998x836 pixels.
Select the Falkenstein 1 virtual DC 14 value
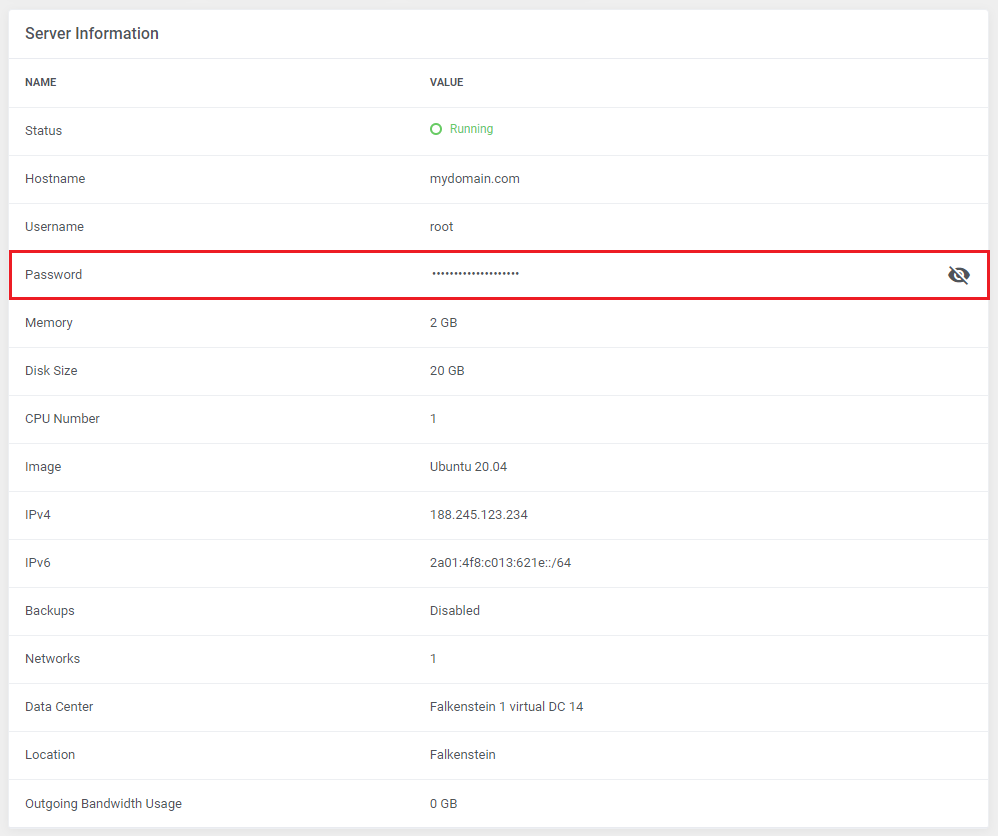click(506, 707)
